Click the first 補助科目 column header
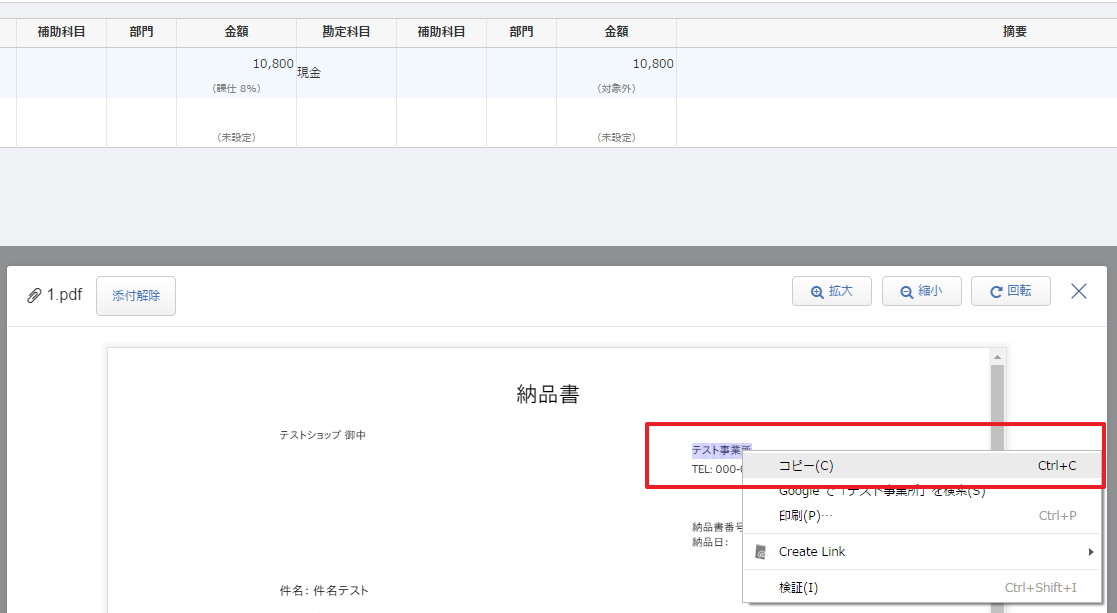1117x613 pixels. [61, 31]
